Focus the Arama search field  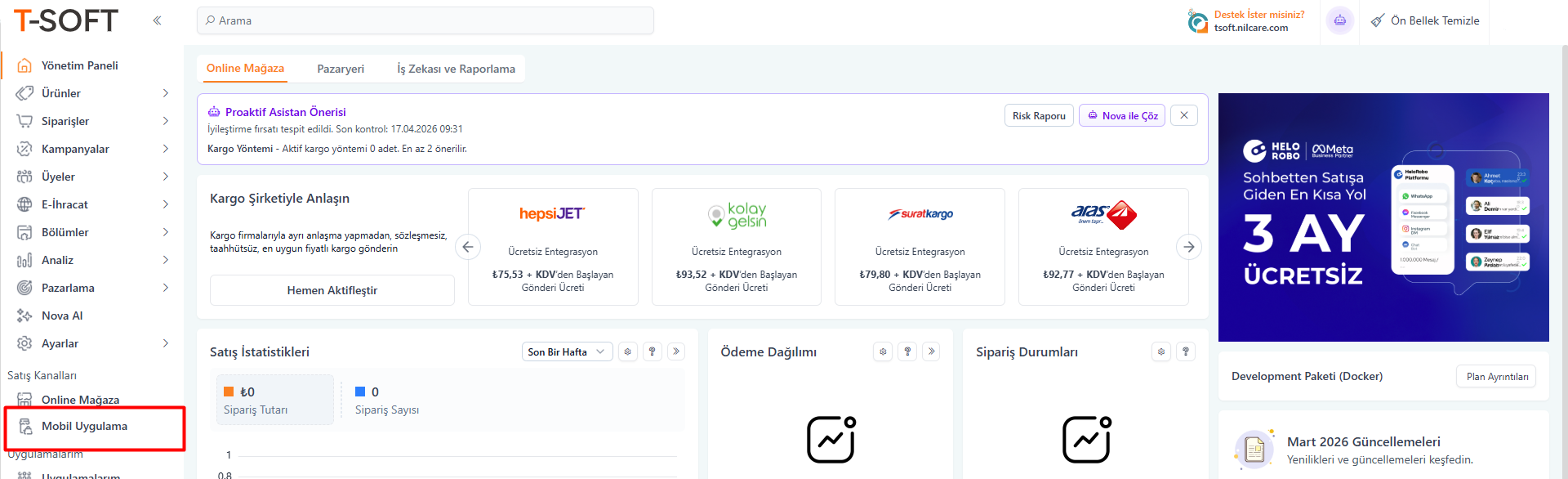tap(425, 20)
